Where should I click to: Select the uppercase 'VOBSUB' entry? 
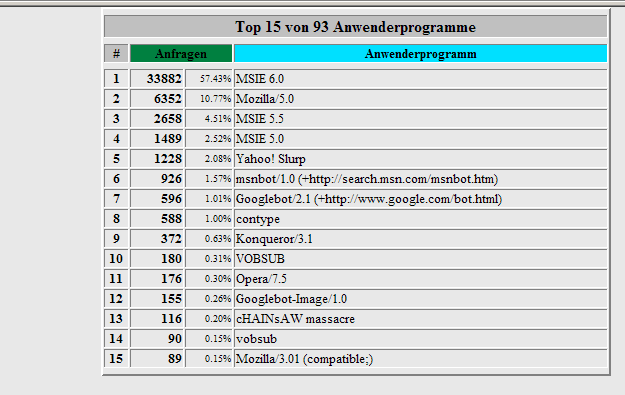[260, 259]
